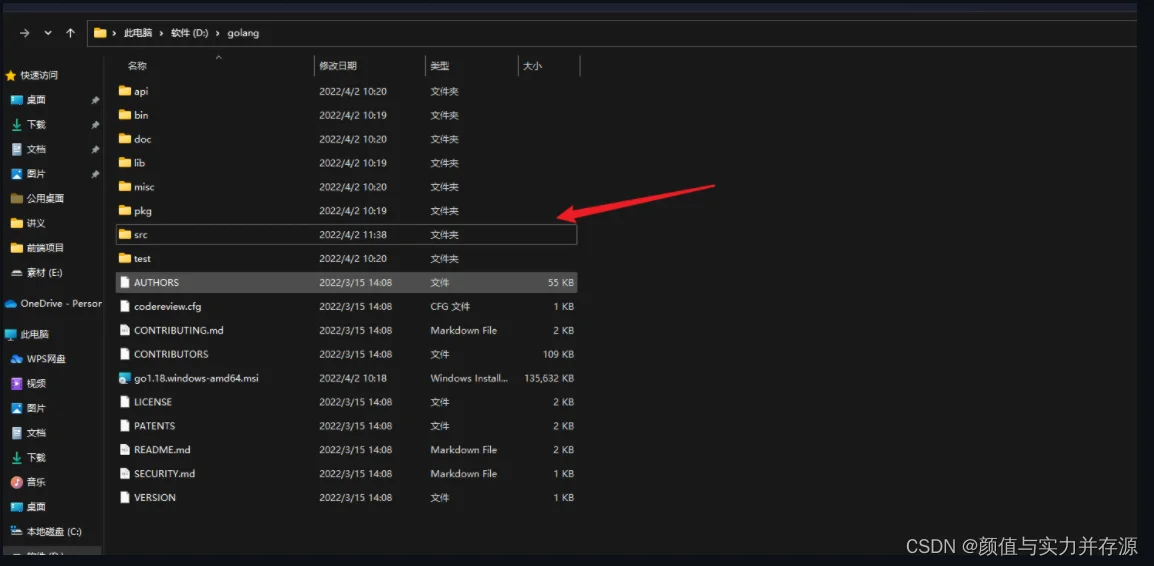Sort files by the 类型 column header
Screen dimensions: 1154x566
coord(439,66)
